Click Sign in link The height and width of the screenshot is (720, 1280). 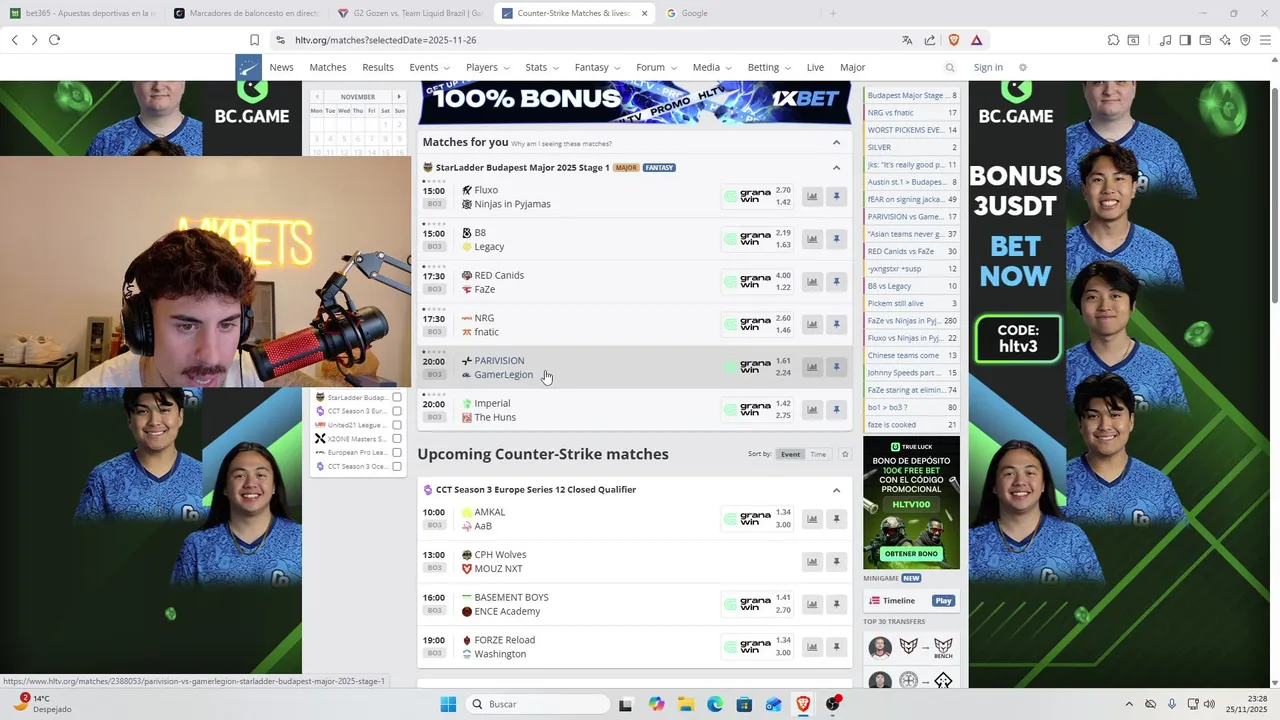click(988, 67)
